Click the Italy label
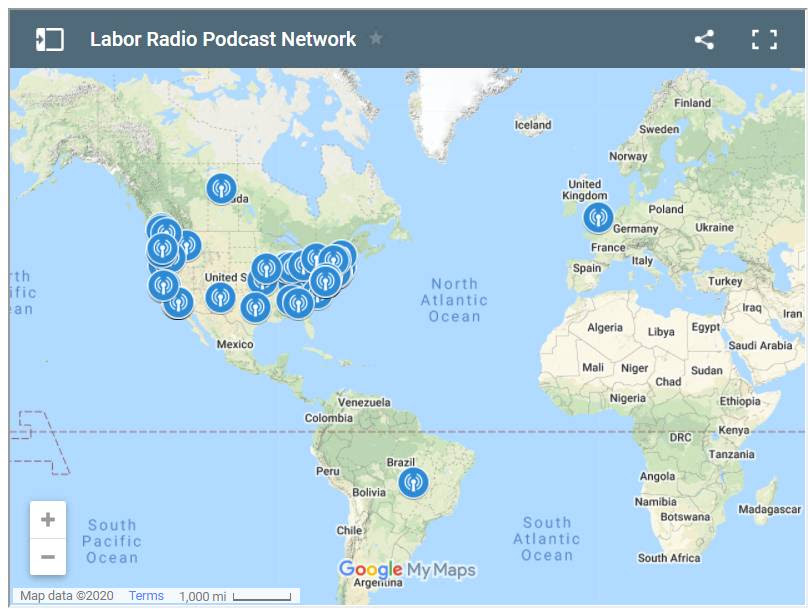The width and height of the screenshot is (808, 609). tap(642, 261)
